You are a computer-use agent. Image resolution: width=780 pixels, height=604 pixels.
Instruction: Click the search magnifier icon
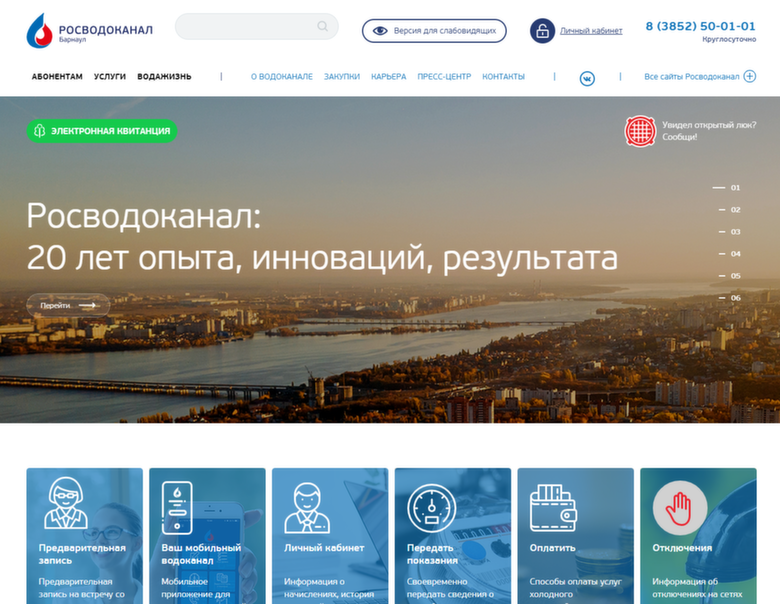click(323, 27)
